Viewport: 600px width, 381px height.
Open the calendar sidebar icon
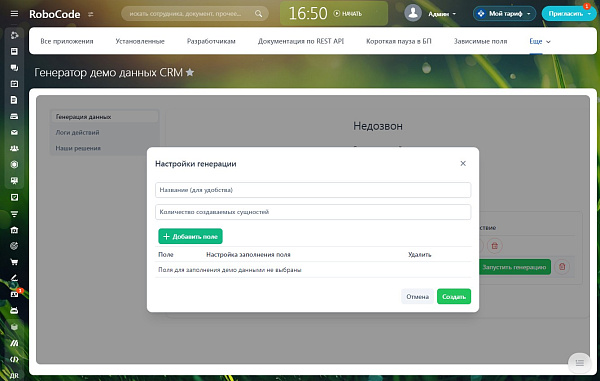tap(14, 84)
